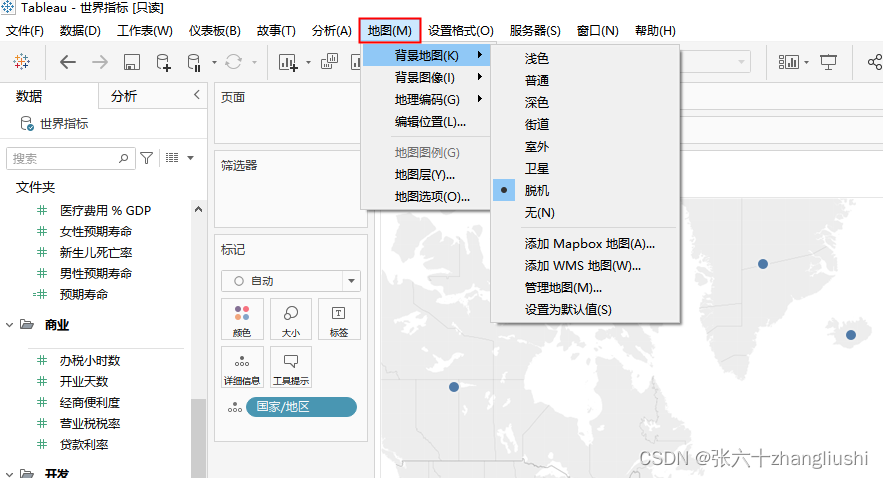The image size is (883, 478).
Task: Open the view options dropdown arrow in data pane
Action: (190, 158)
